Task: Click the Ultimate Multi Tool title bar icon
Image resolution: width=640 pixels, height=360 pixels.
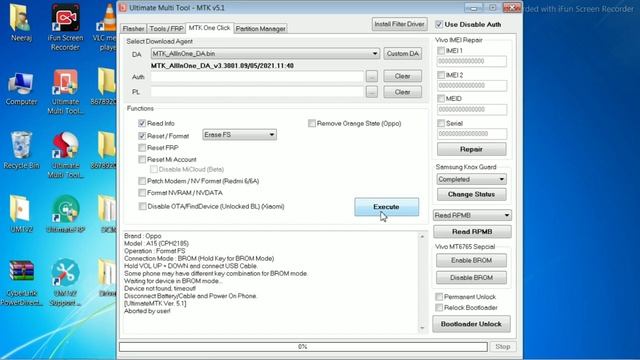Action: pos(123,8)
